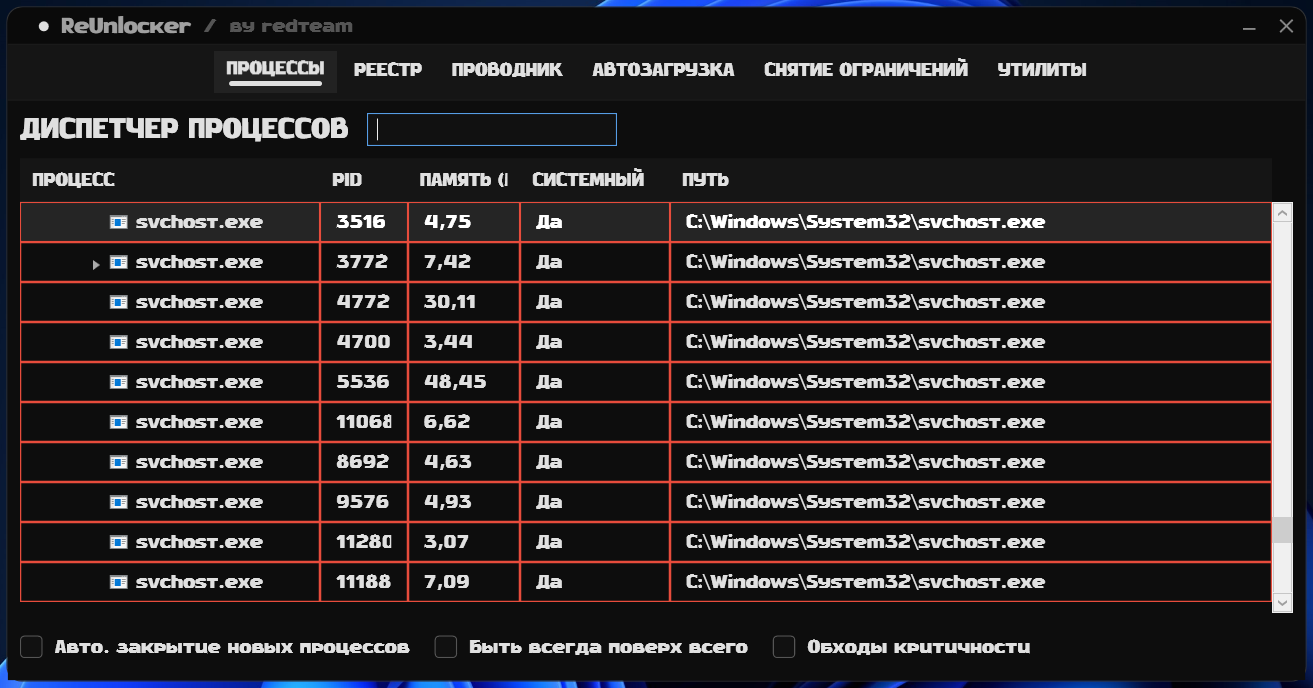Screen dimensions: 1313x688
Task: Click memory value 6,62
Action: [447, 422]
